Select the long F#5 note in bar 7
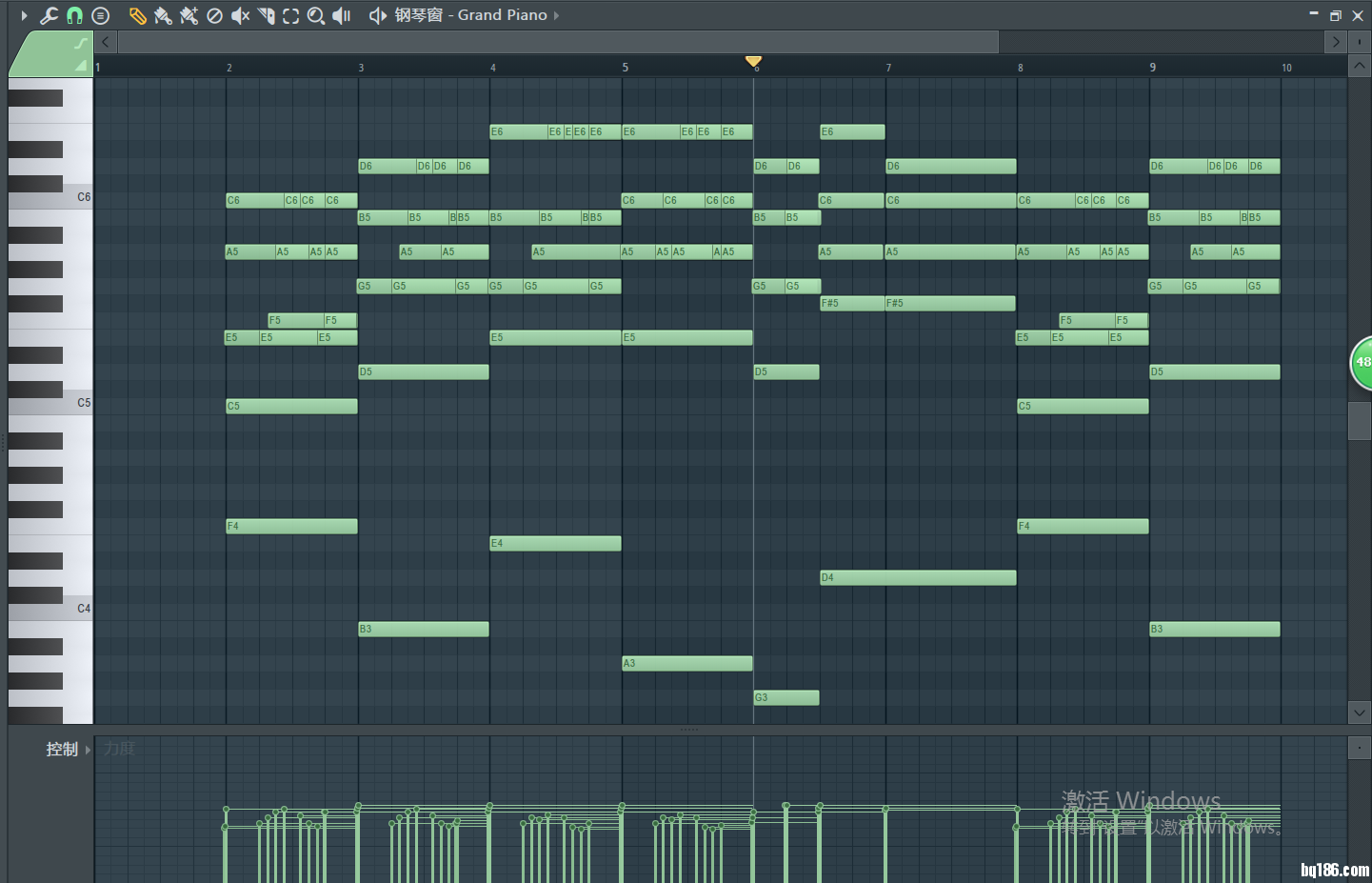 point(950,303)
